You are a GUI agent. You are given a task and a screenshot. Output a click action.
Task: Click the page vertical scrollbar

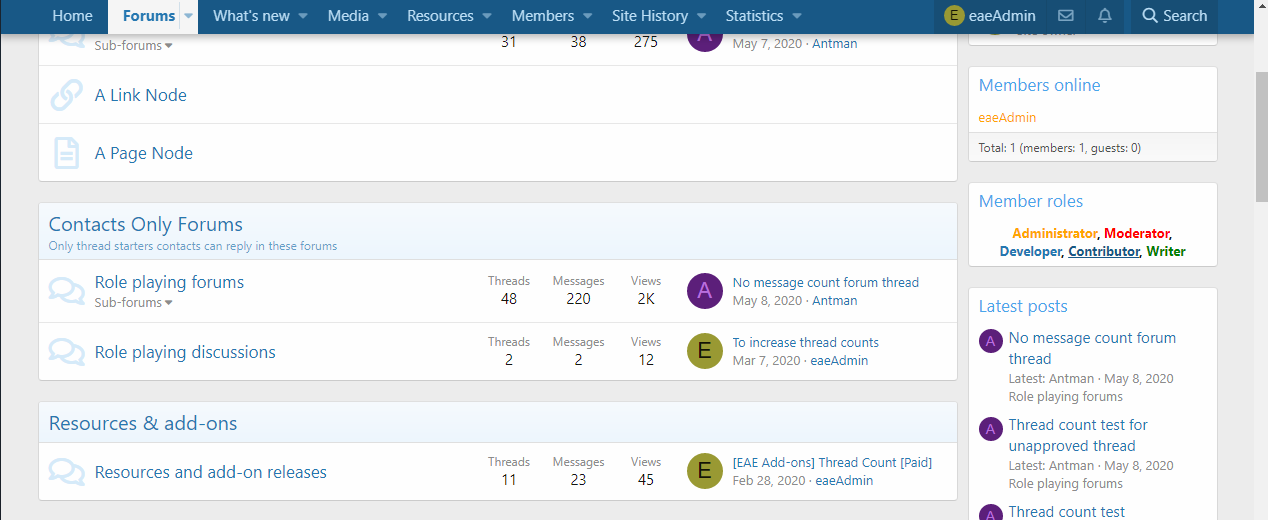1261,130
